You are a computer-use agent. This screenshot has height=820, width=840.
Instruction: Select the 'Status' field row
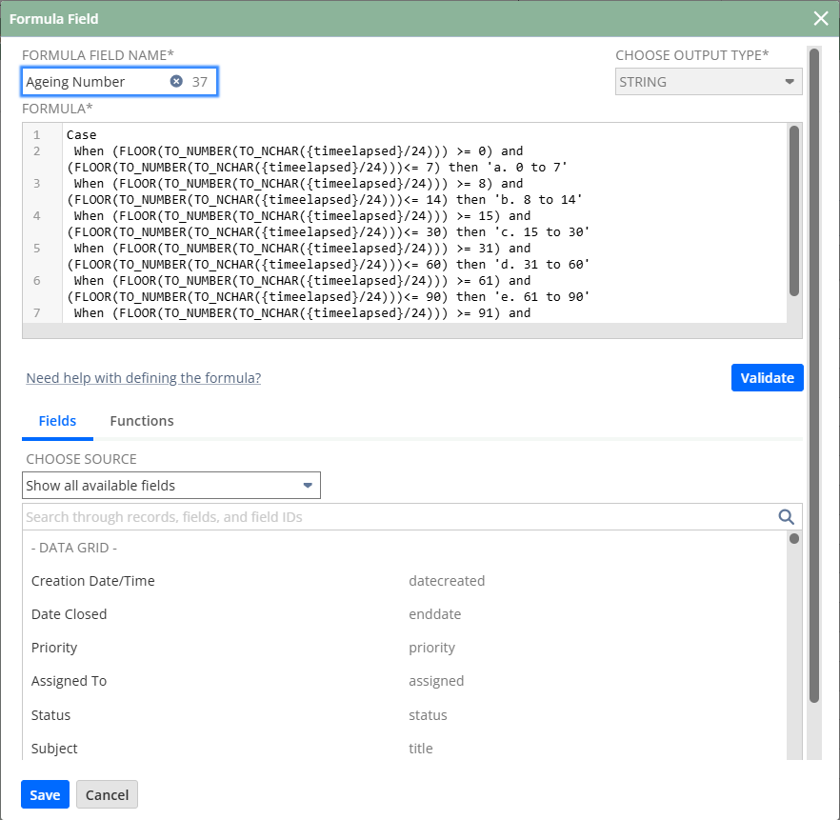tap(404, 715)
